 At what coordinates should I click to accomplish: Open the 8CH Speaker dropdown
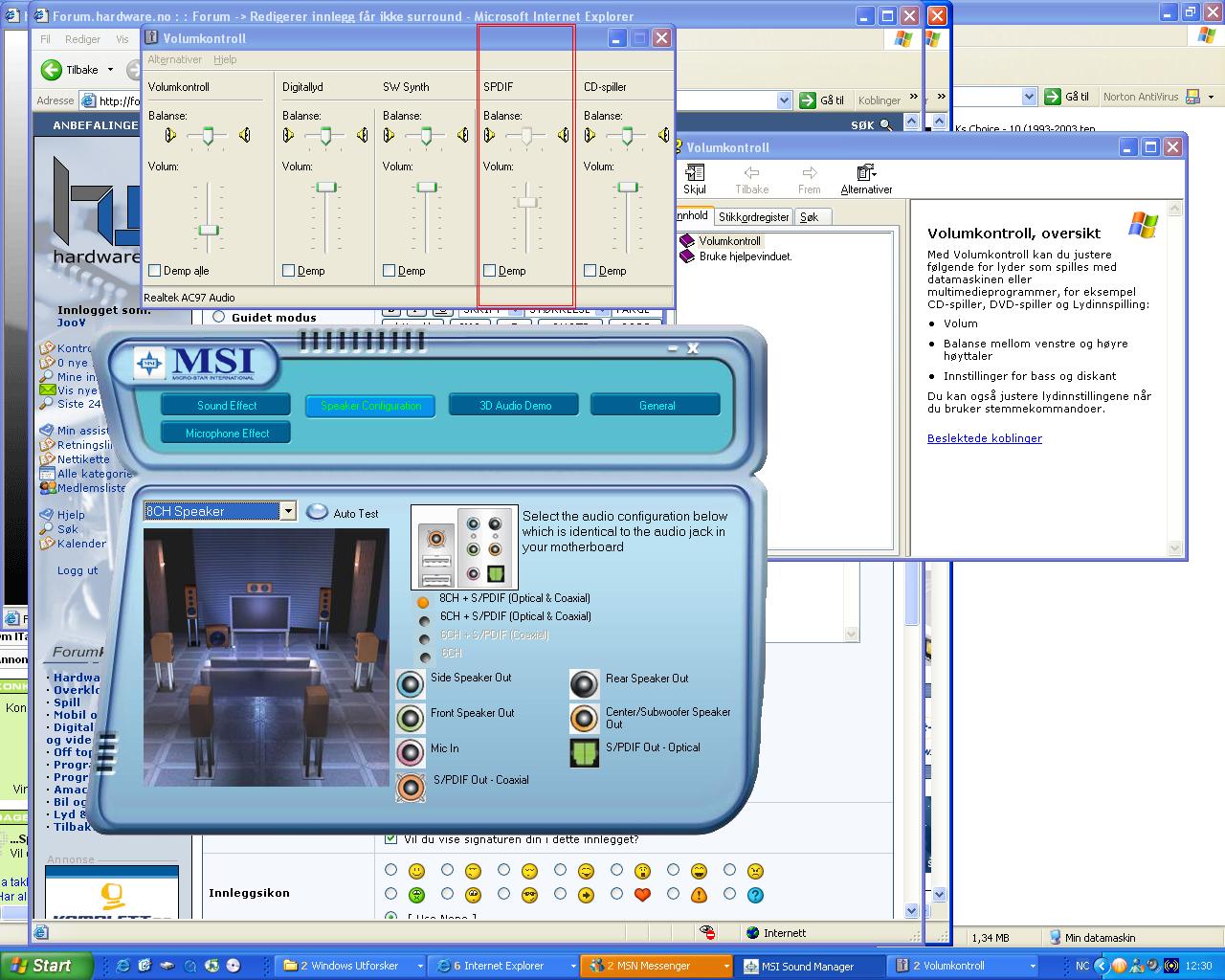288,511
